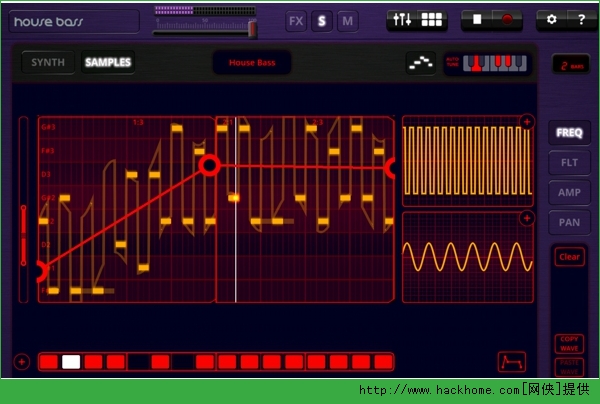The image size is (600, 404).
Task: Click the arpeggiator steps icon
Action: pos(421,63)
